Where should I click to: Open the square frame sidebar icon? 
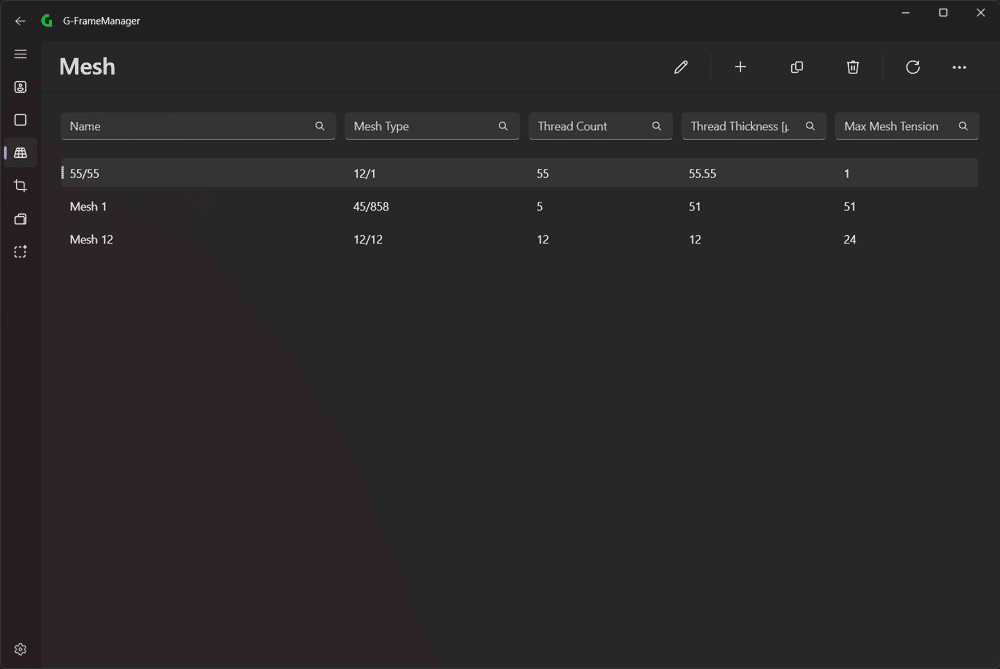tap(20, 120)
